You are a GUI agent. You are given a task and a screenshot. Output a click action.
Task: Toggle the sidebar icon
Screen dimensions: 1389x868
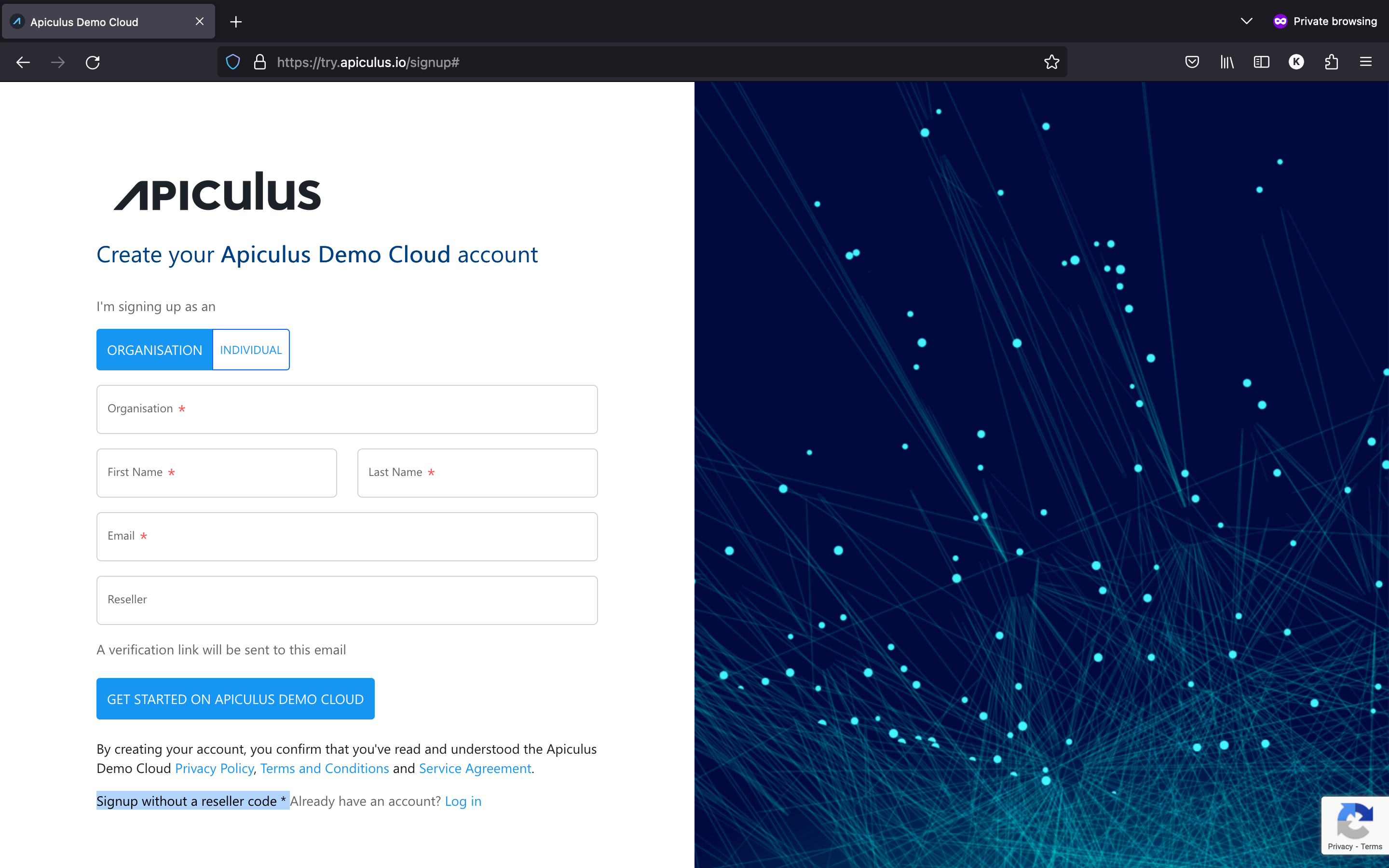pyautogui.click(x=1261, y=61)
